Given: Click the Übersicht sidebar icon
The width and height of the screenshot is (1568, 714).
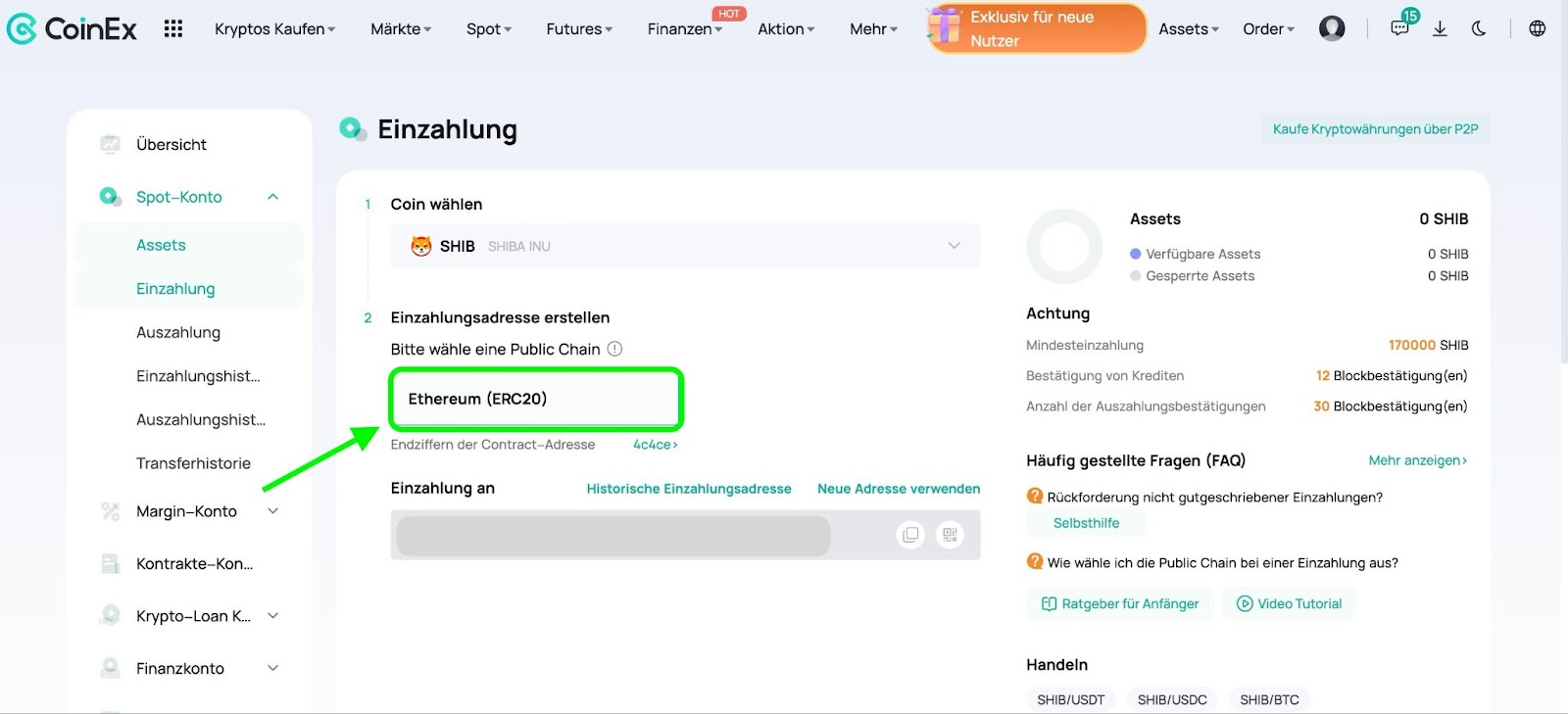Looking at the screenshot, I should coord(111,144).
